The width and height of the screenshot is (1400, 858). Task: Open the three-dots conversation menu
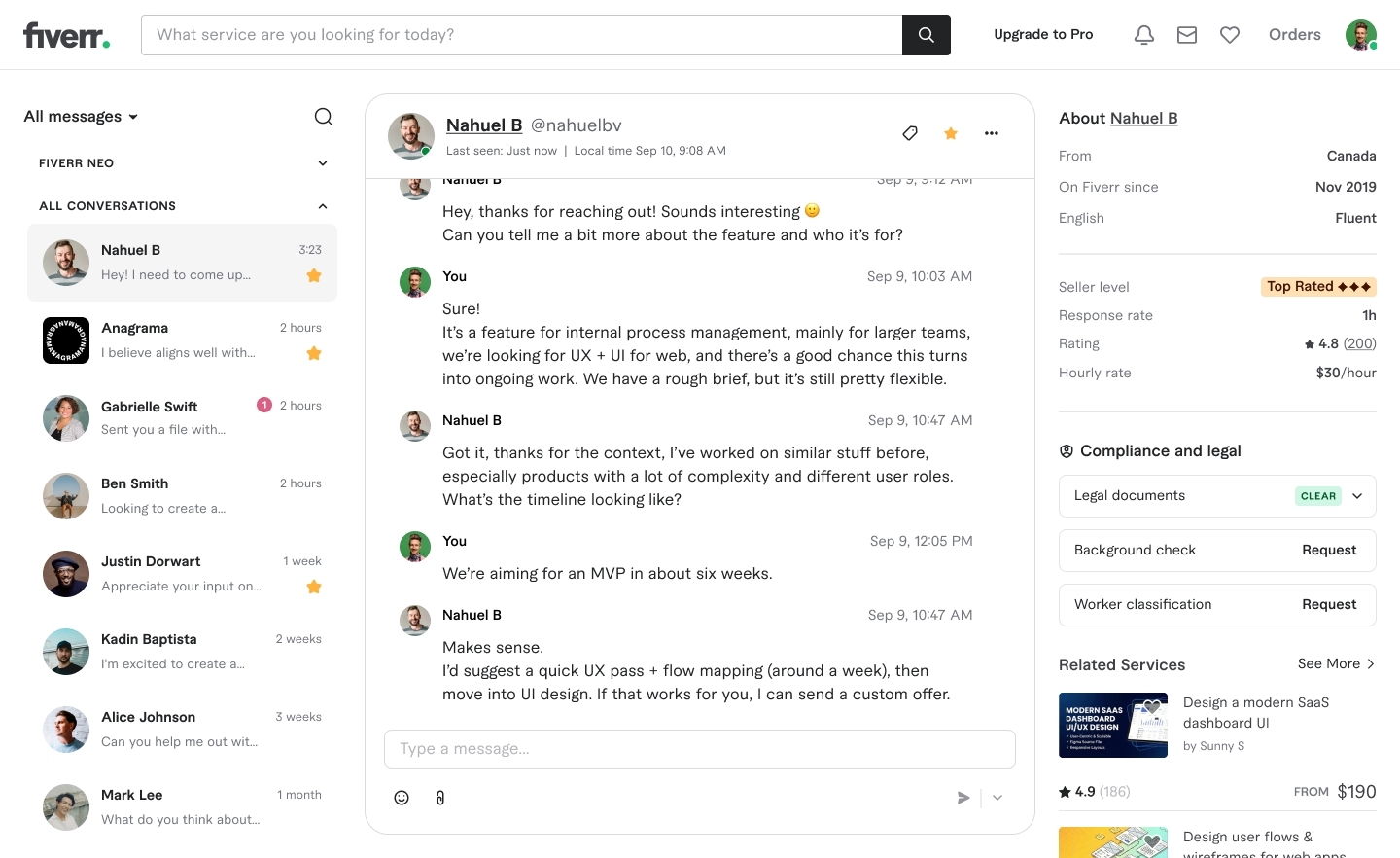click(991, 133)
